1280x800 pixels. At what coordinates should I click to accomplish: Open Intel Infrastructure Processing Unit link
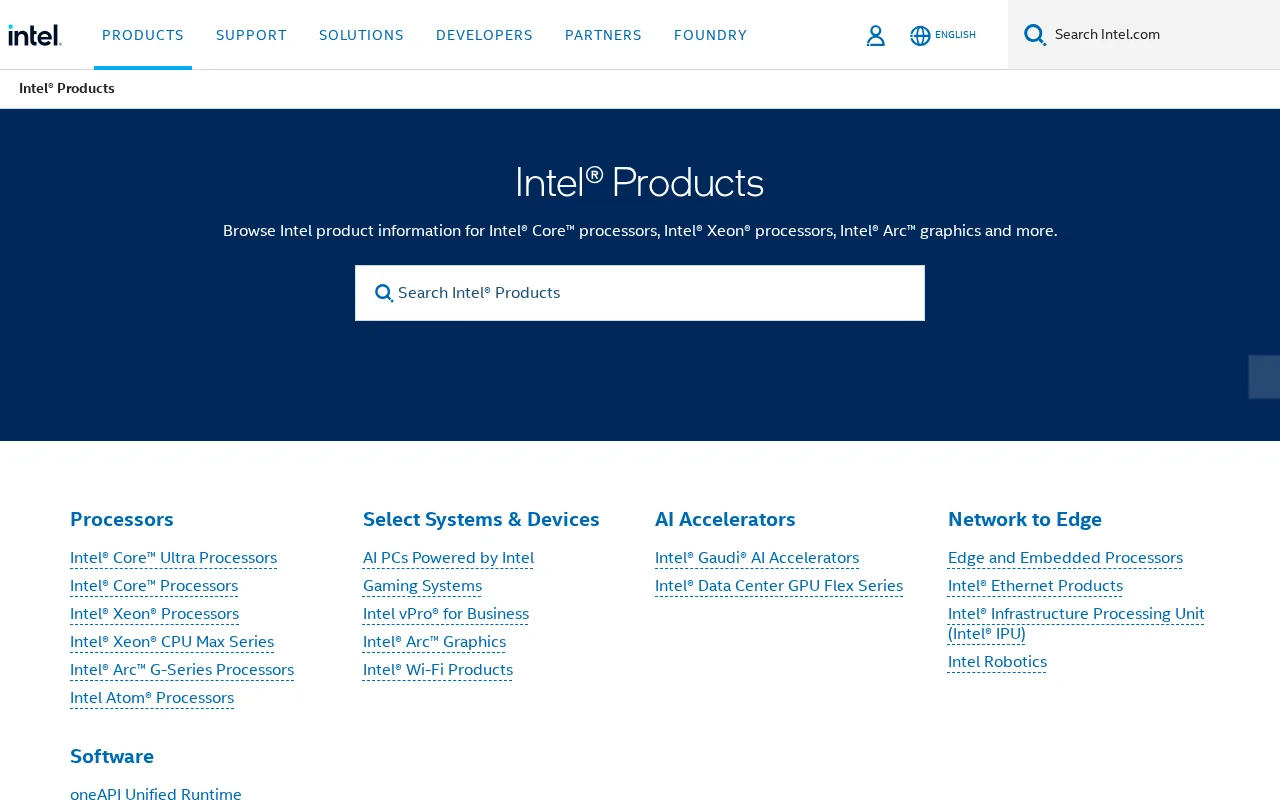point(1076,623)
